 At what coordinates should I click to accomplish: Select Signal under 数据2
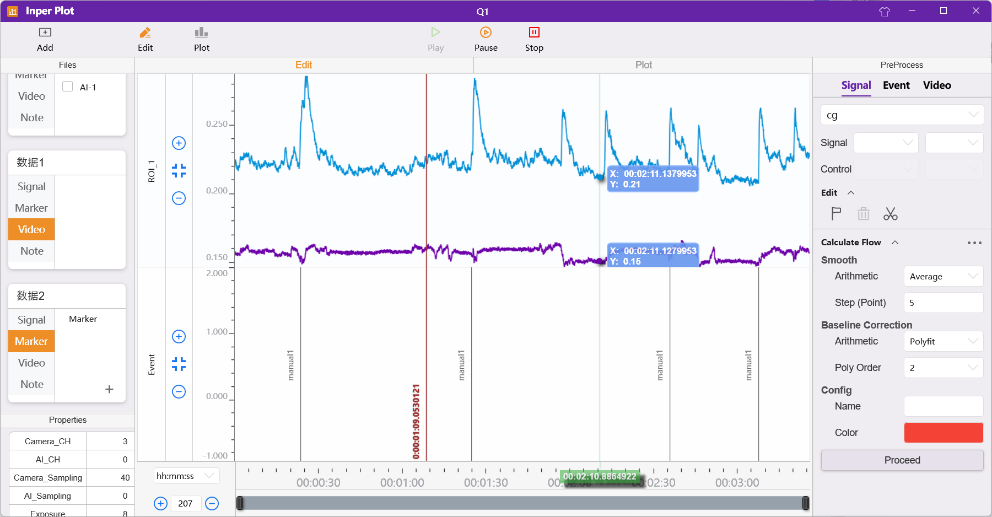[x=32, y=320]
